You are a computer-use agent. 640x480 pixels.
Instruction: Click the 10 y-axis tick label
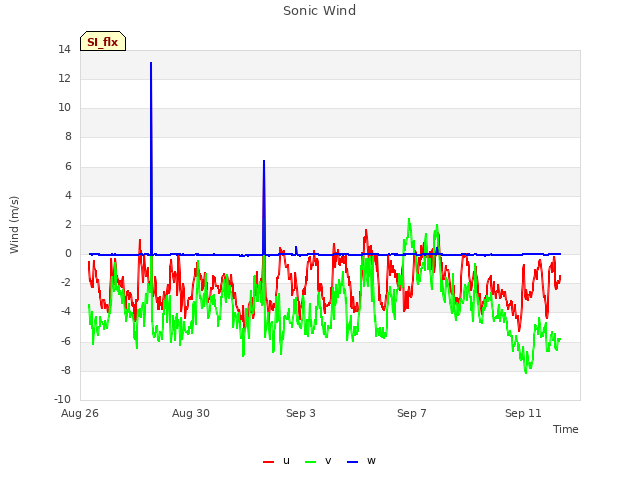click(64, 108)
